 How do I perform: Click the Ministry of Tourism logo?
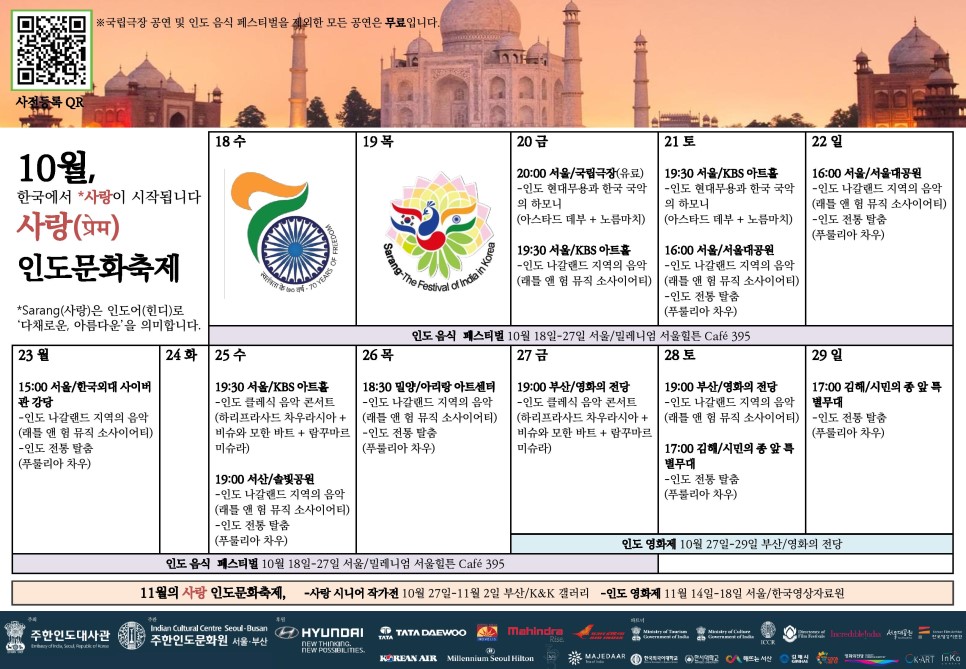coord(659,633)
